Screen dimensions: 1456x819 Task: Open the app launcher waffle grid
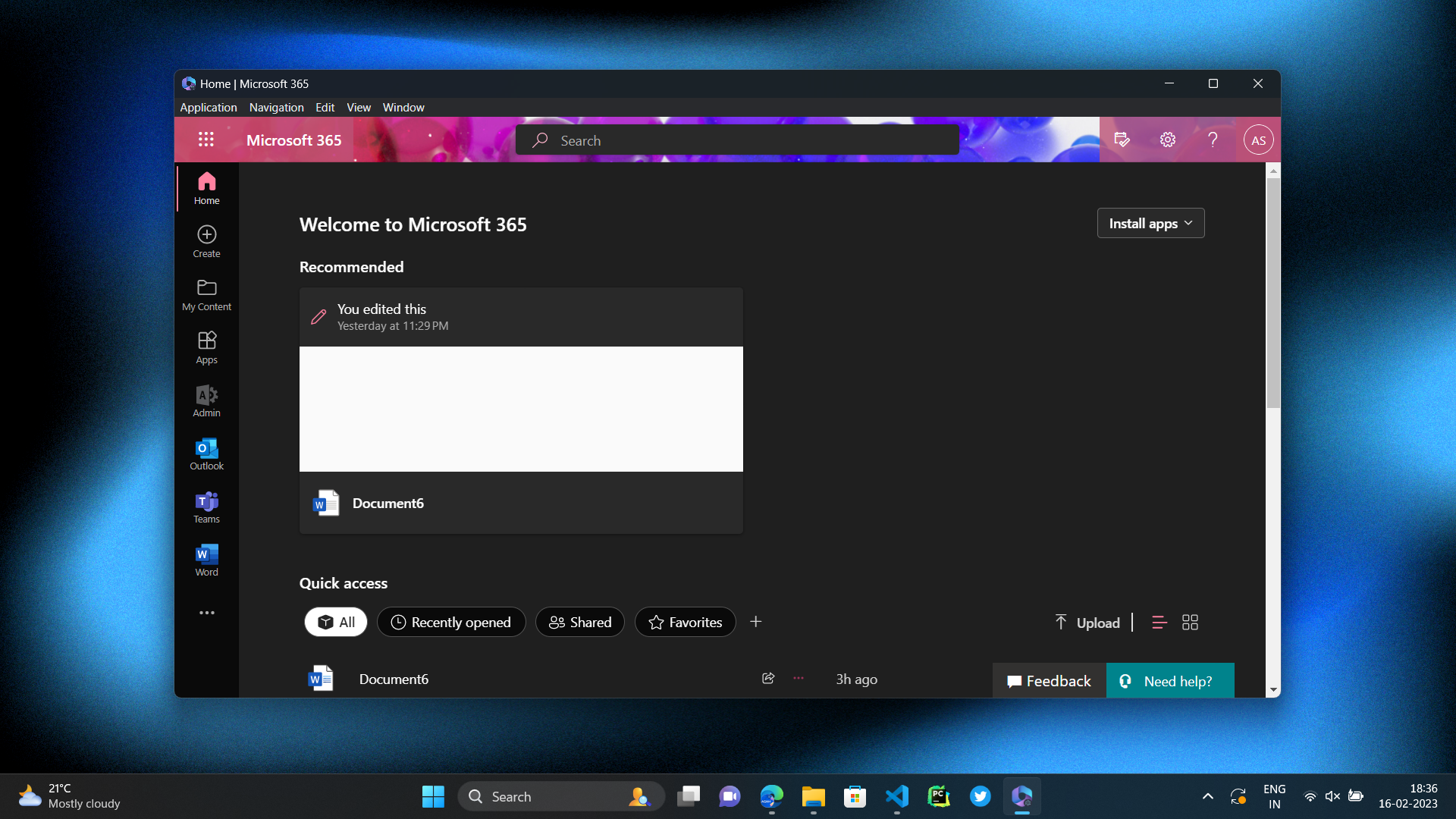tap(206, 140)
